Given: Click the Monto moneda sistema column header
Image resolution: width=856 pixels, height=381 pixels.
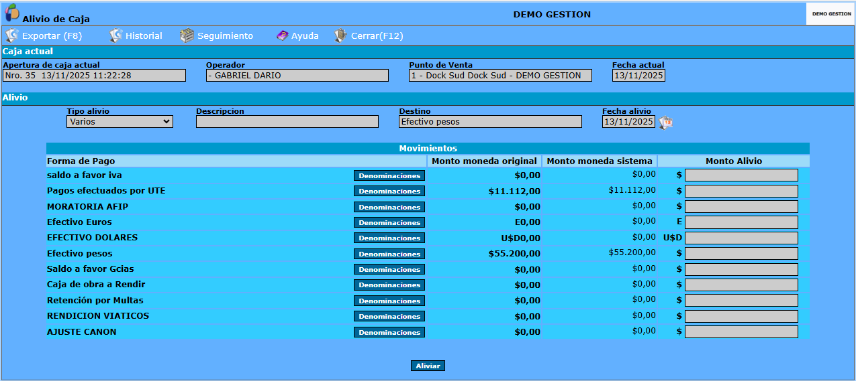Looking at the screenshot, I should (x=599, y=161).
